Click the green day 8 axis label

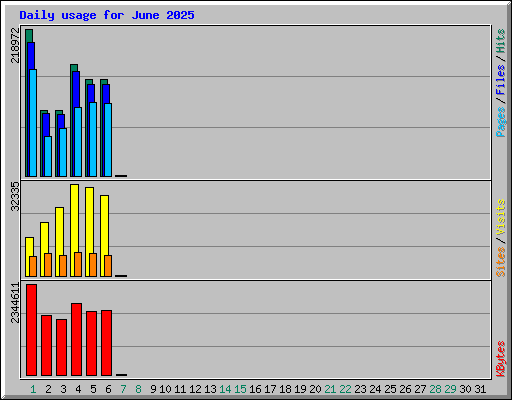pyautogui.click(x=138, y=389)
